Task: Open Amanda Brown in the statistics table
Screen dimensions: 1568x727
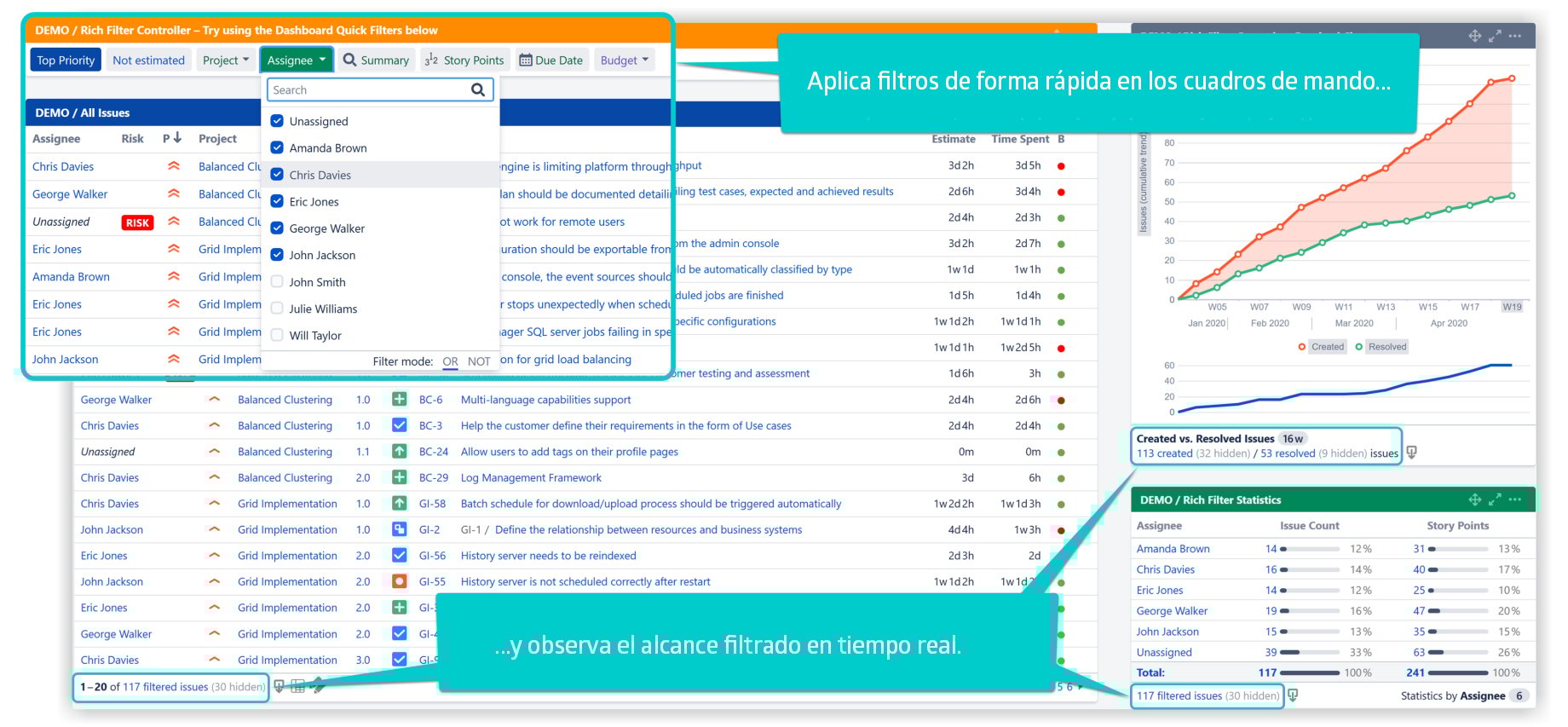Action: [1173, 549]
